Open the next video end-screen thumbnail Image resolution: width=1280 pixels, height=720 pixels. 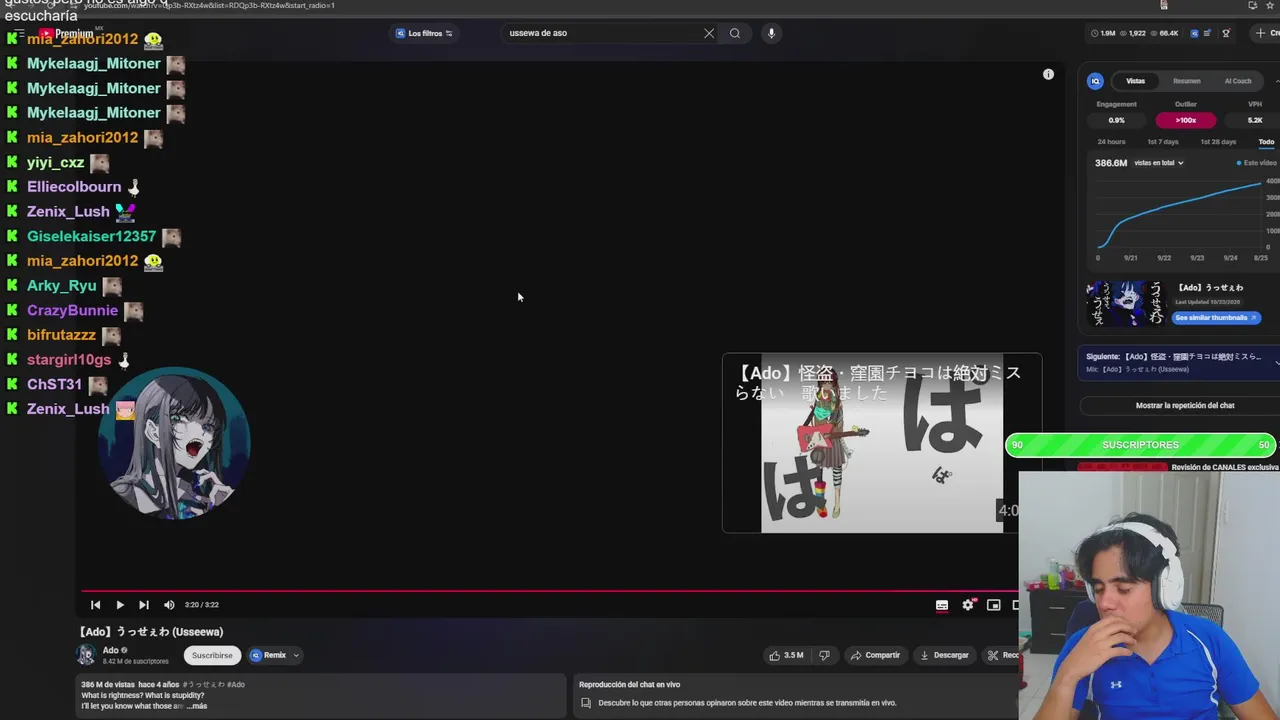coord(881,443)
